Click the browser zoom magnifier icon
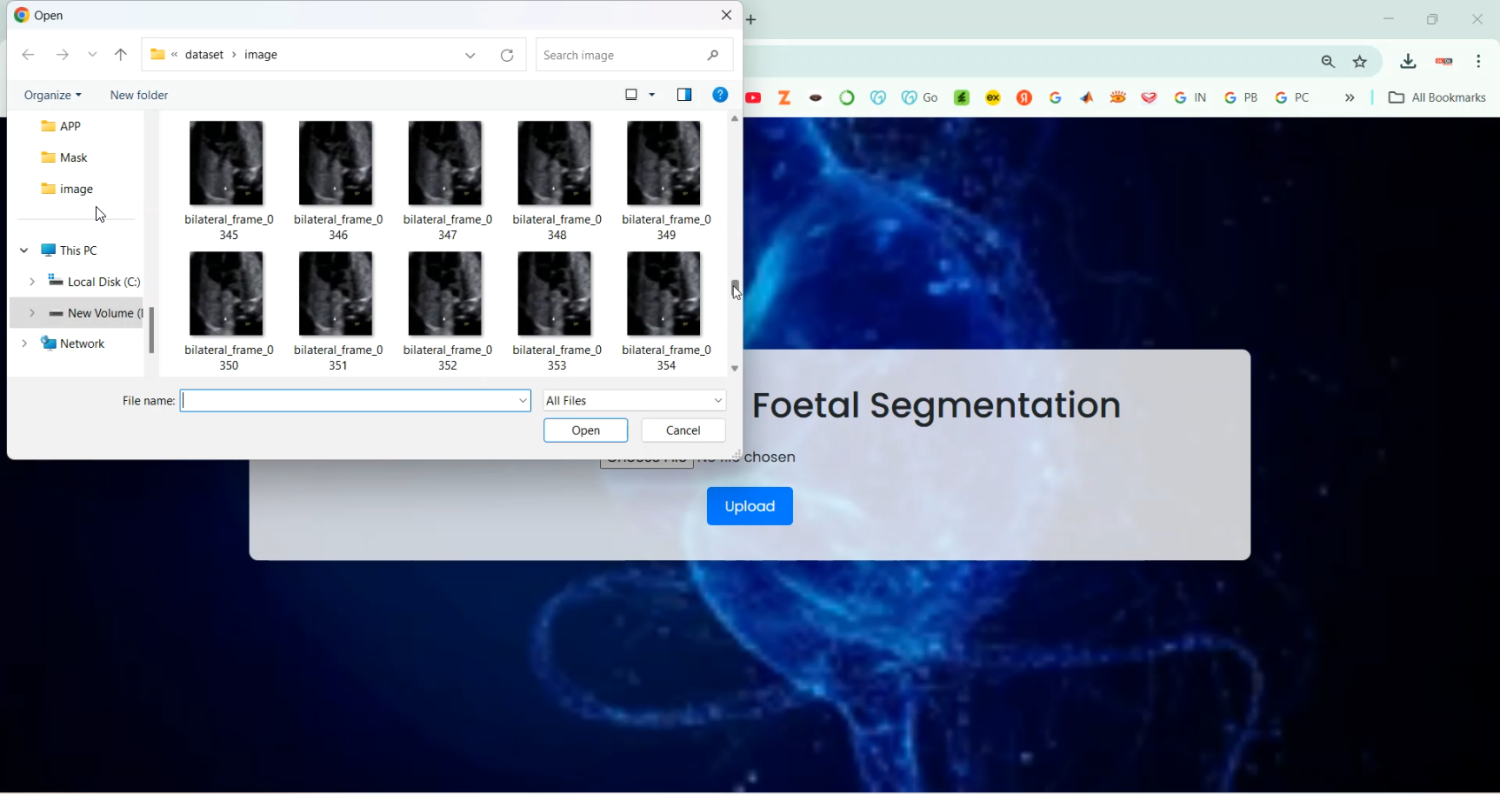 click(x=1328, y=62)
